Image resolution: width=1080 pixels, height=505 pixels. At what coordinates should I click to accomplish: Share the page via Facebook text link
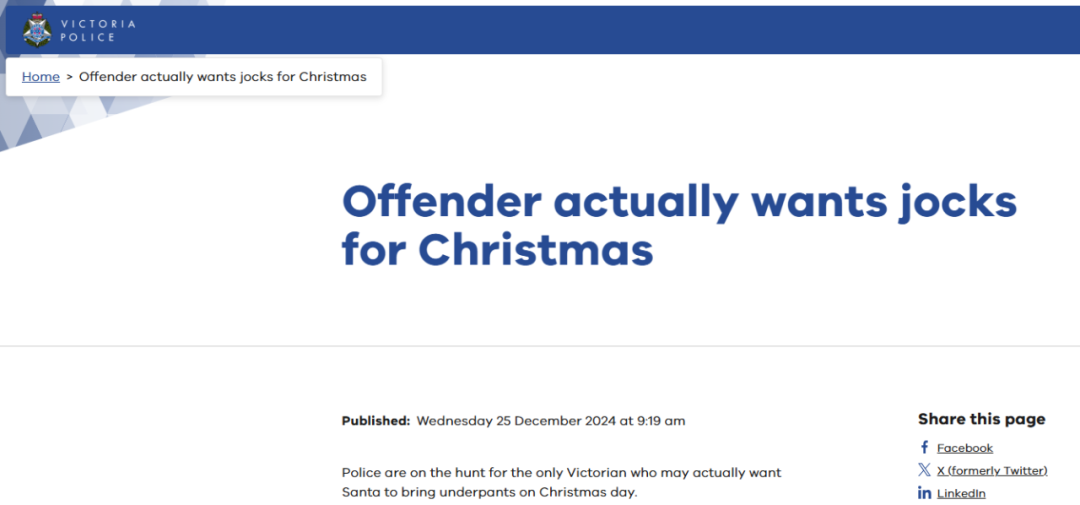(x=964, y=448)
